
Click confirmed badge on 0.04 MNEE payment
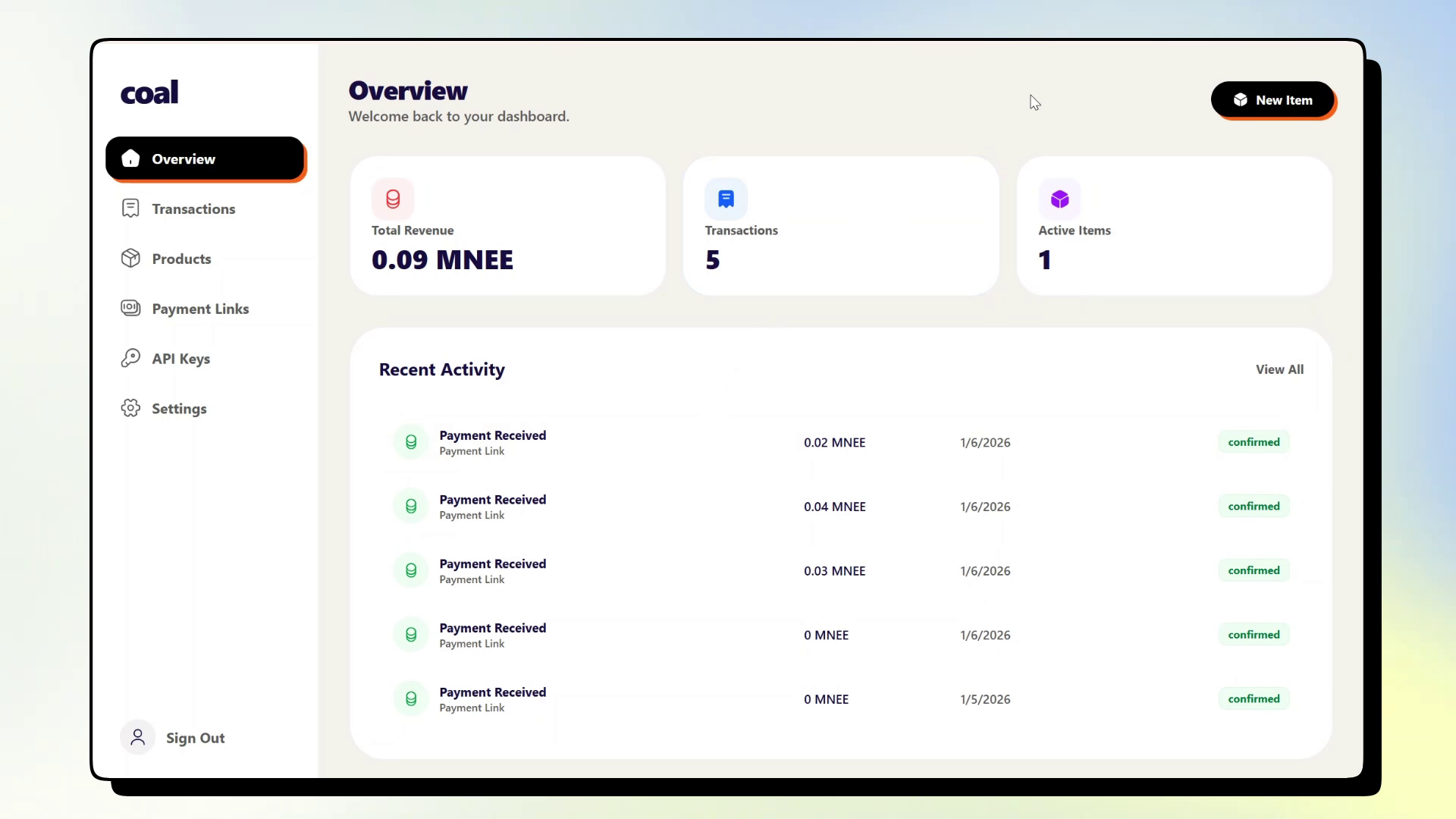[x=1253, y=507]
